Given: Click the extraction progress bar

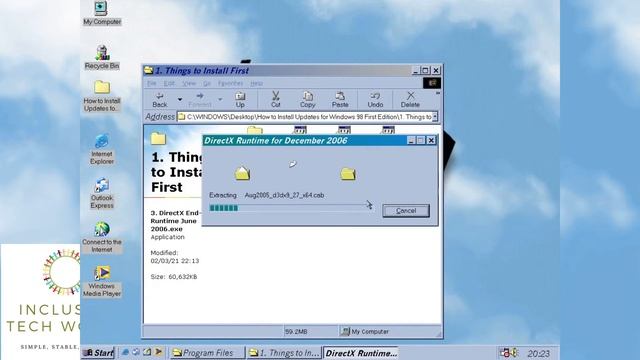Looking at the screenshot, I should (290, 208).
